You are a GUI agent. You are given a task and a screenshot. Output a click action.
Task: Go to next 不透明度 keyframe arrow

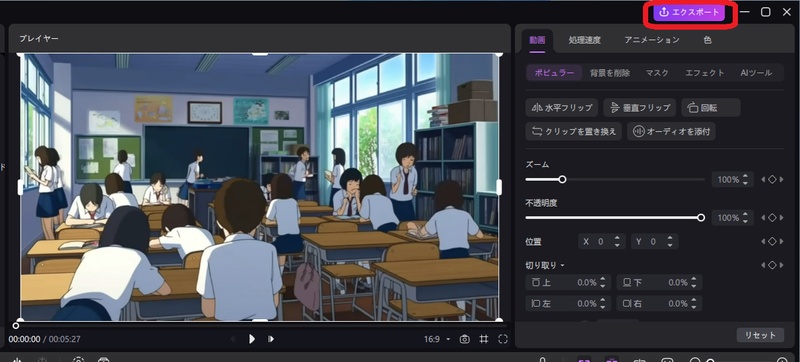click(x=781, y=218)
